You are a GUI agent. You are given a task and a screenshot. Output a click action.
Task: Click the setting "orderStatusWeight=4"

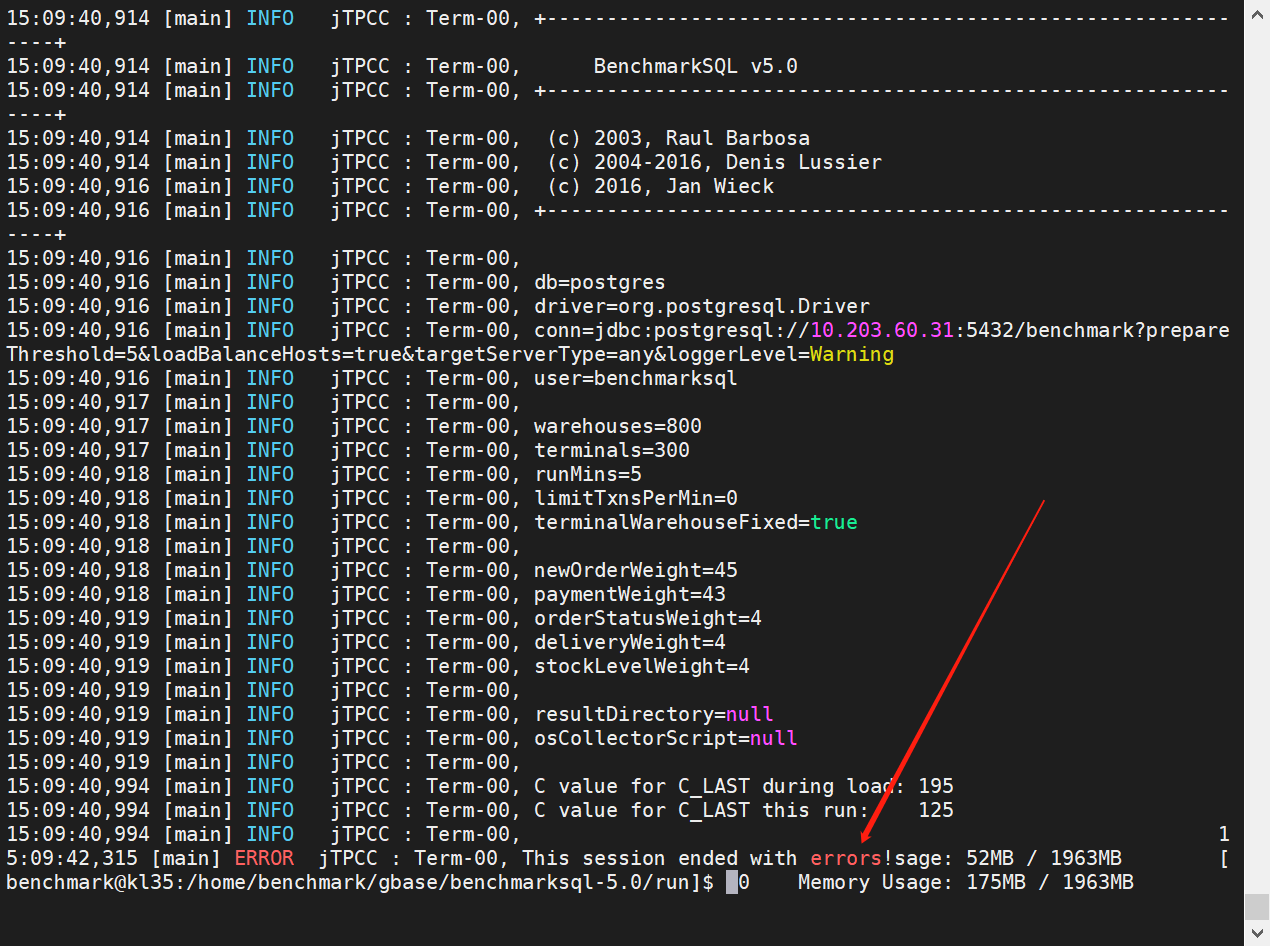coord(648,618)
